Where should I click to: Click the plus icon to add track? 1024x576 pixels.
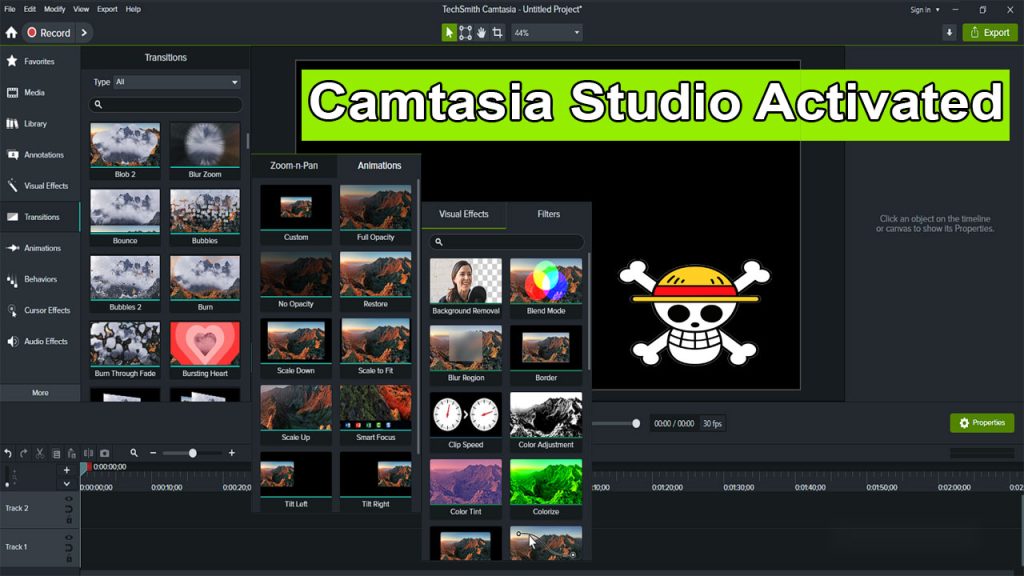pyautogui.click(x=67, y=469)
